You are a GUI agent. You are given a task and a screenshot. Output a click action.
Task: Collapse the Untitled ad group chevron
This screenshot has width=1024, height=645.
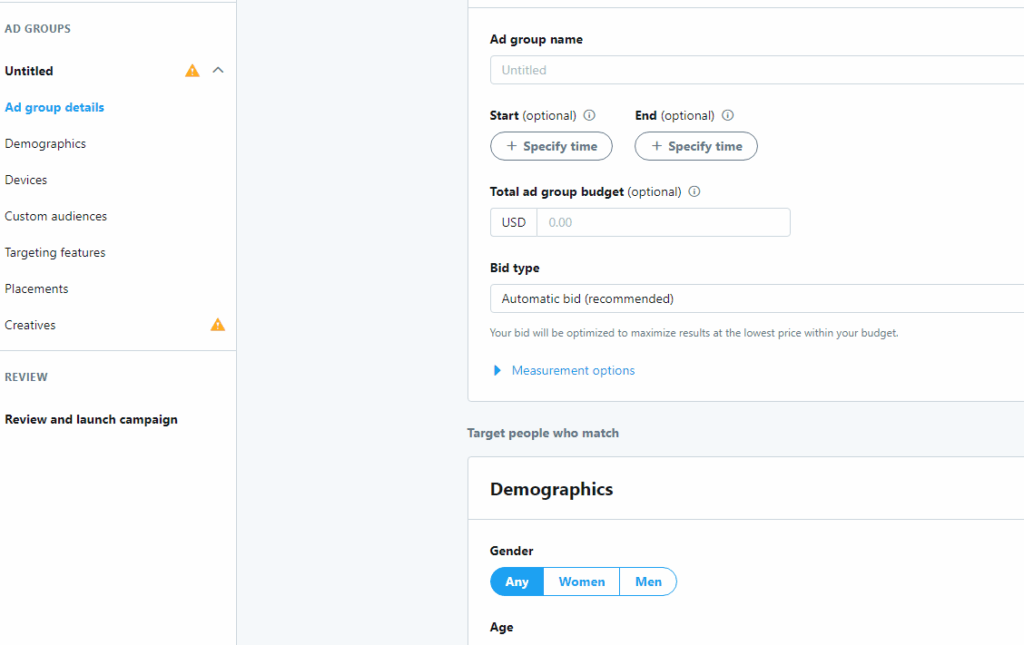(x=219, y=71)
